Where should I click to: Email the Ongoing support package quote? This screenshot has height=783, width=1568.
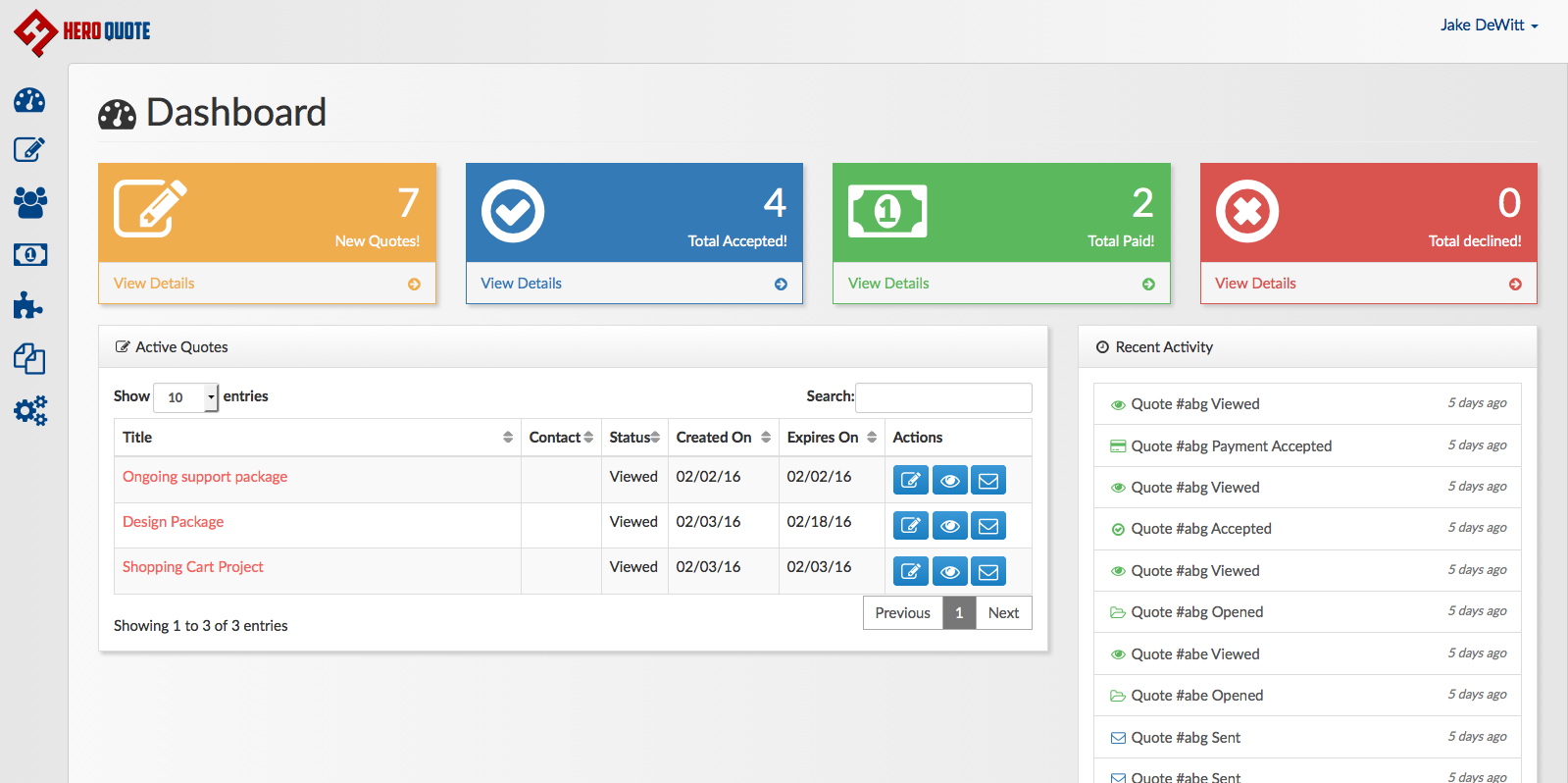(x=988, y=481)
